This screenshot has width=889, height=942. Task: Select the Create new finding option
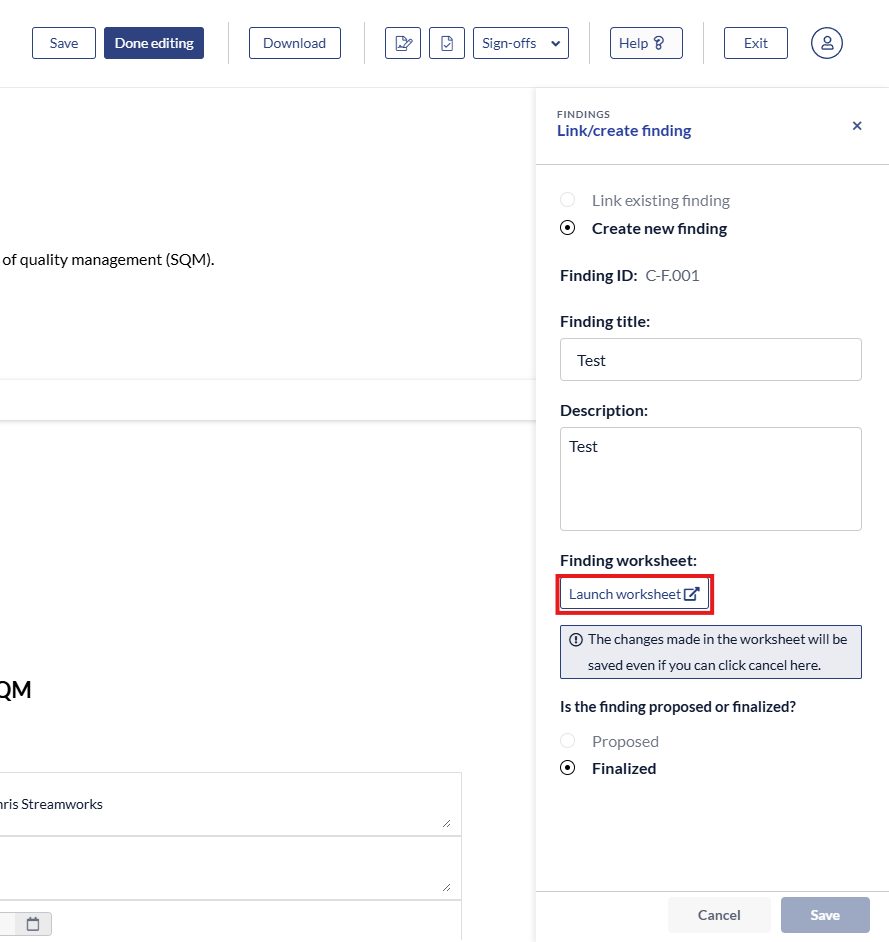pos(568,228)
